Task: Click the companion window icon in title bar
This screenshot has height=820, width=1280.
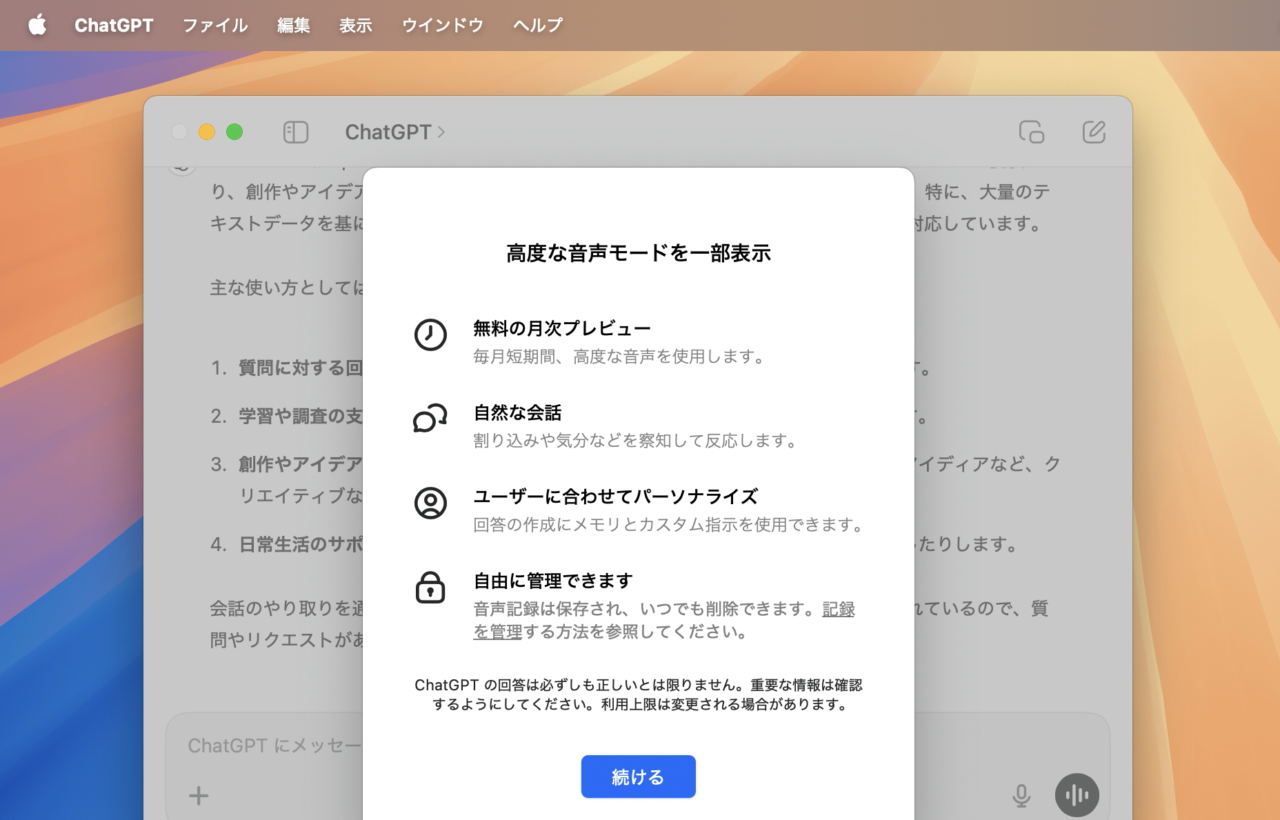Action: click(1031, 132)
